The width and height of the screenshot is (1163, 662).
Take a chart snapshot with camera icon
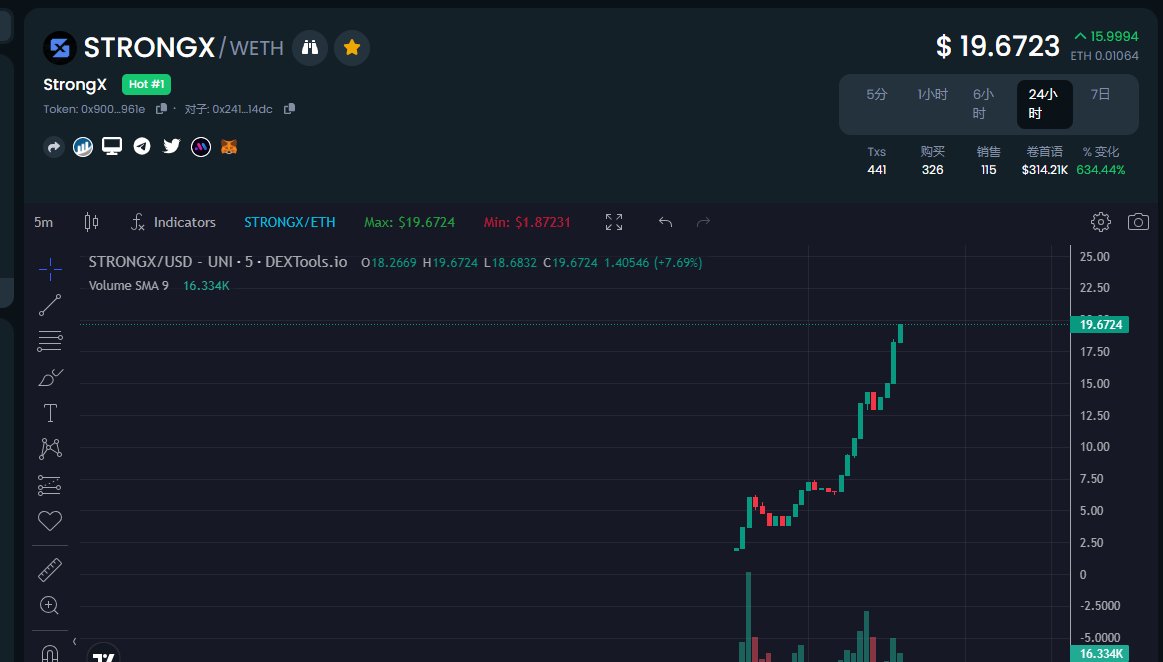pos(1138,222)
